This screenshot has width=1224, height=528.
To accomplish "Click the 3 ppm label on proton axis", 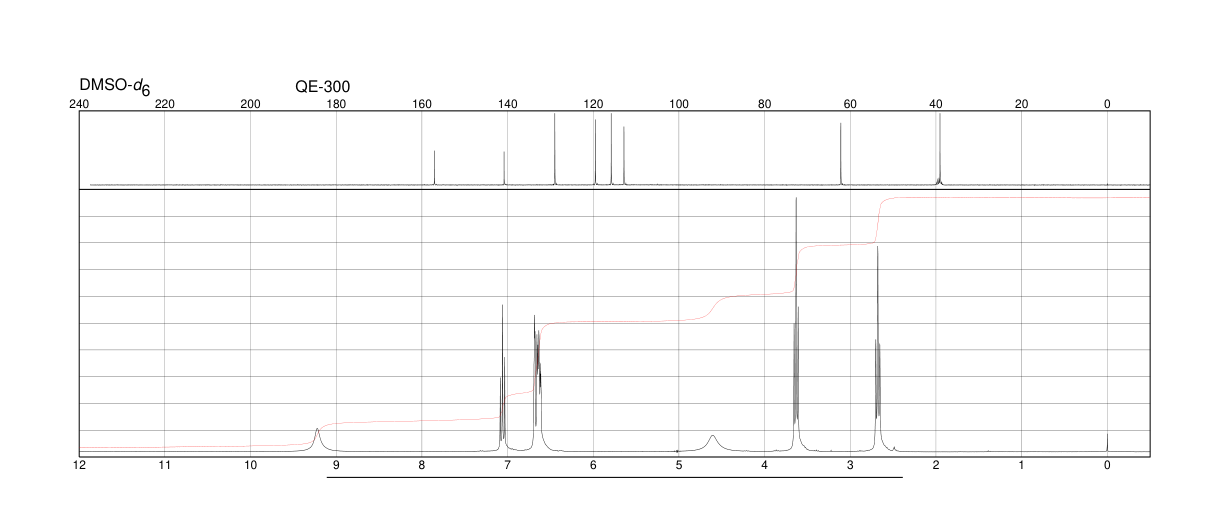I will 850,465.
